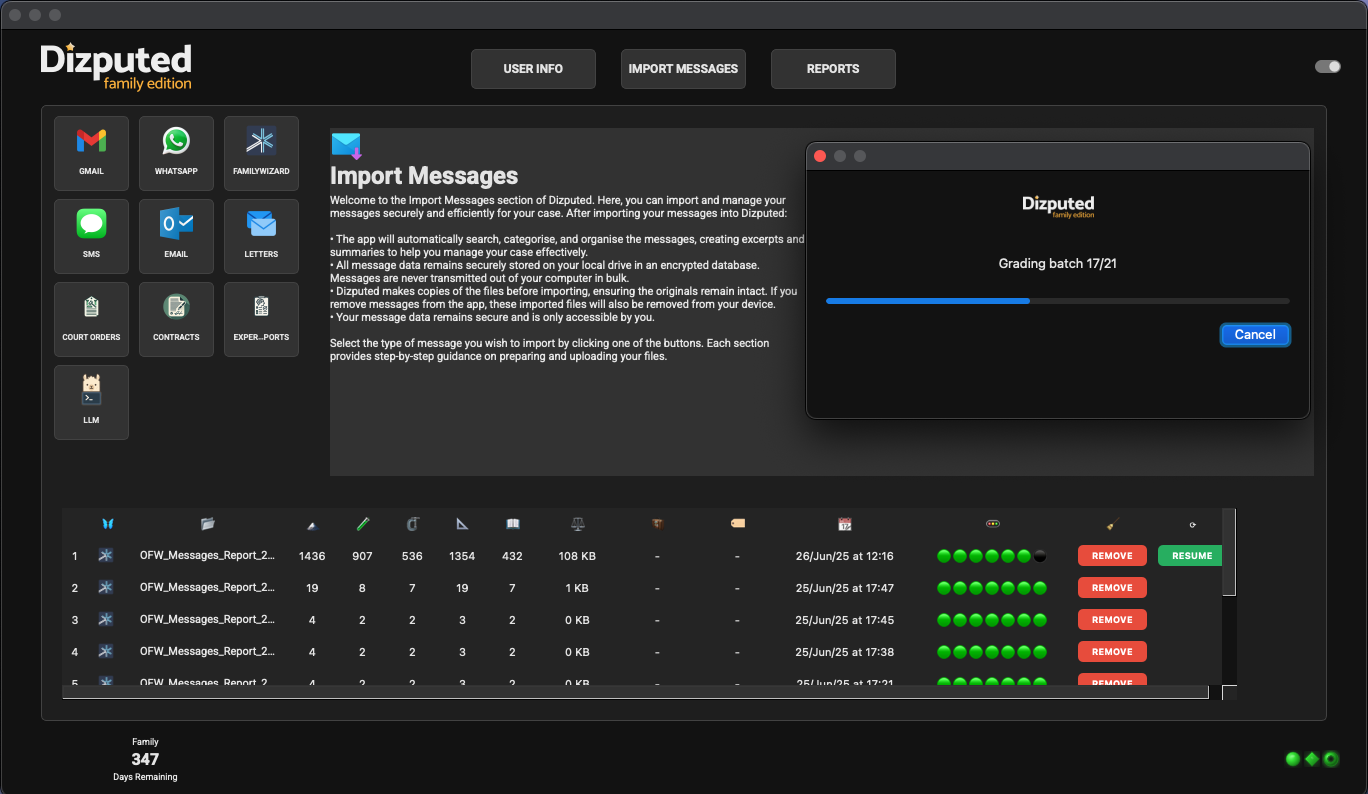Choose the FamilyWizard import source
The height and width of the screenshot is (794, 1368).
click(x=261, y=153)
